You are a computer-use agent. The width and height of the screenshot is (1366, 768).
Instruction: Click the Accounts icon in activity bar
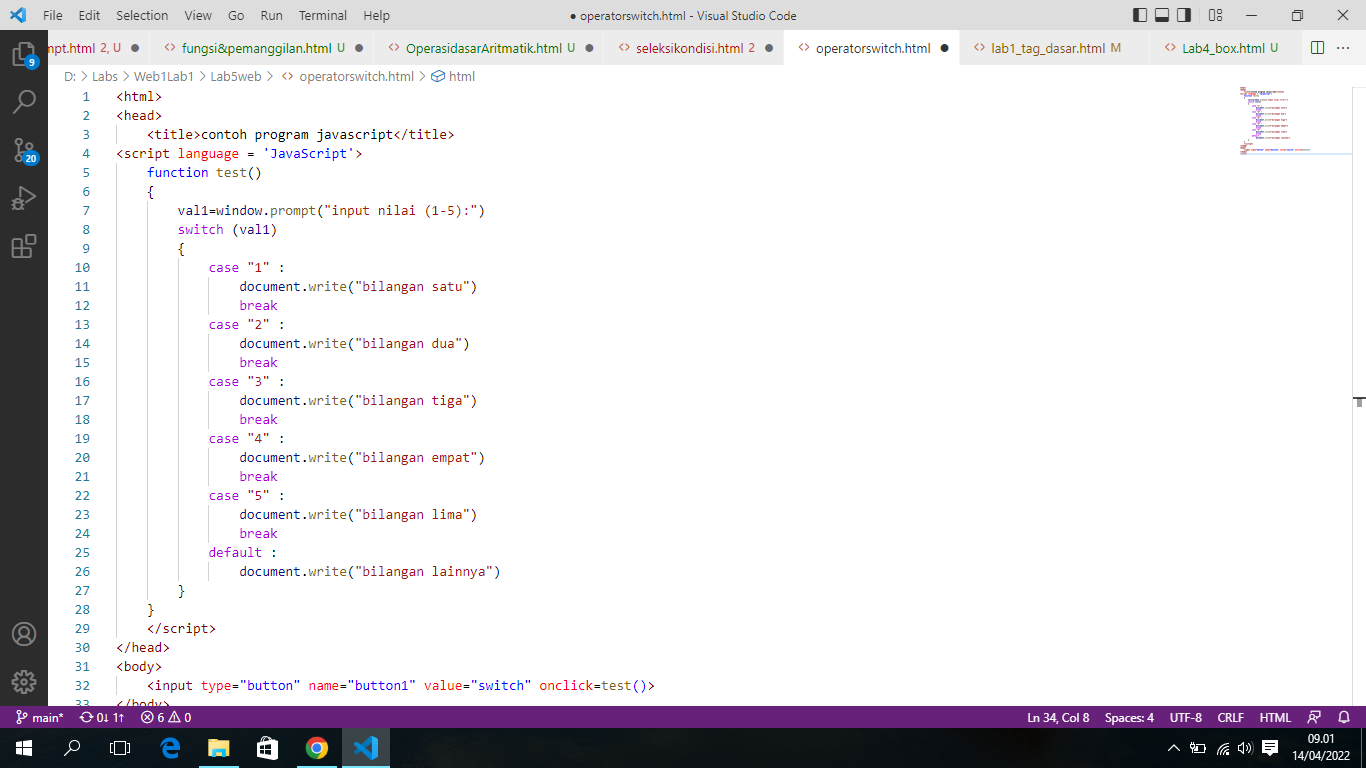point(25,634)
